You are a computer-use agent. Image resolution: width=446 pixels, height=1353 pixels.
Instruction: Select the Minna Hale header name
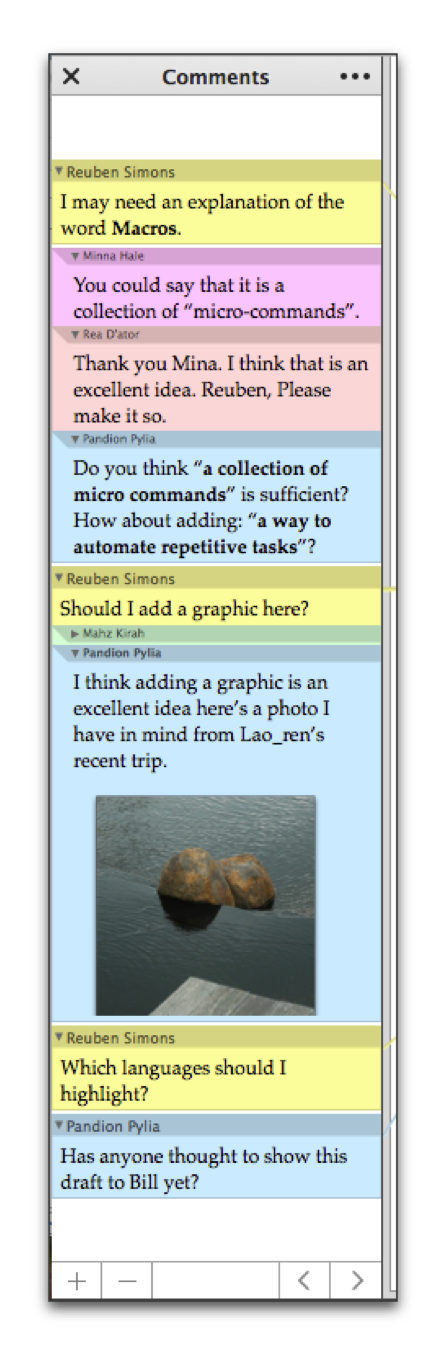tap(114, 256)
